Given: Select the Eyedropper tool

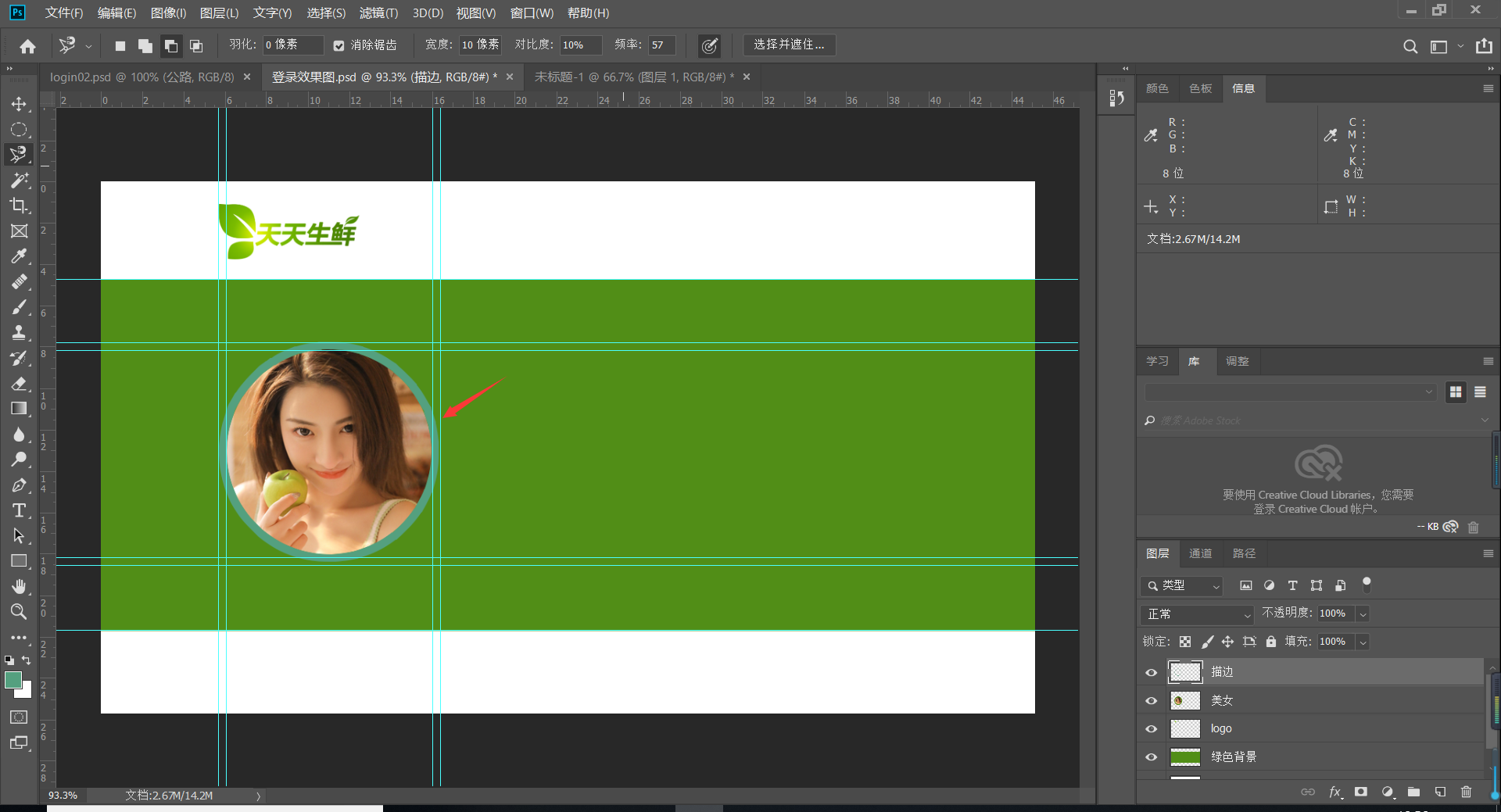Looking at the screenshot, I should [x=19, y=256].
